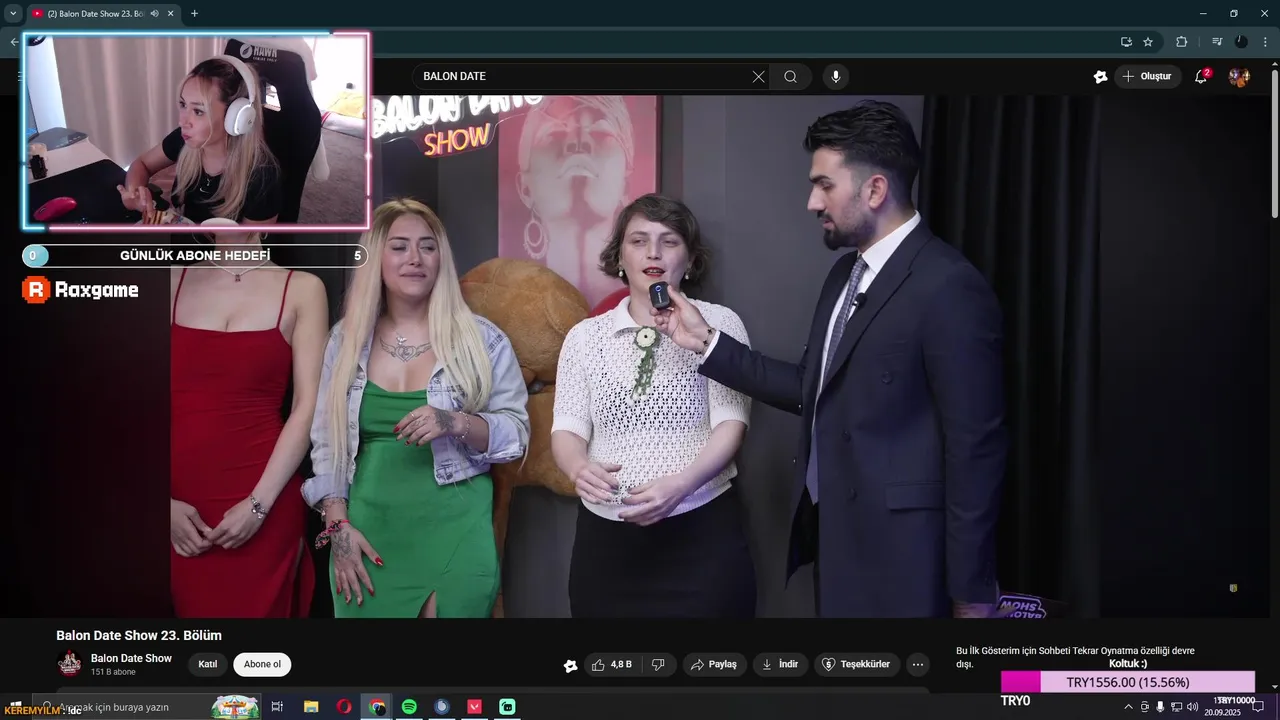Open Opera from the taskbar
This screenshot has height=720, width=1280.
tap(344, 707)
